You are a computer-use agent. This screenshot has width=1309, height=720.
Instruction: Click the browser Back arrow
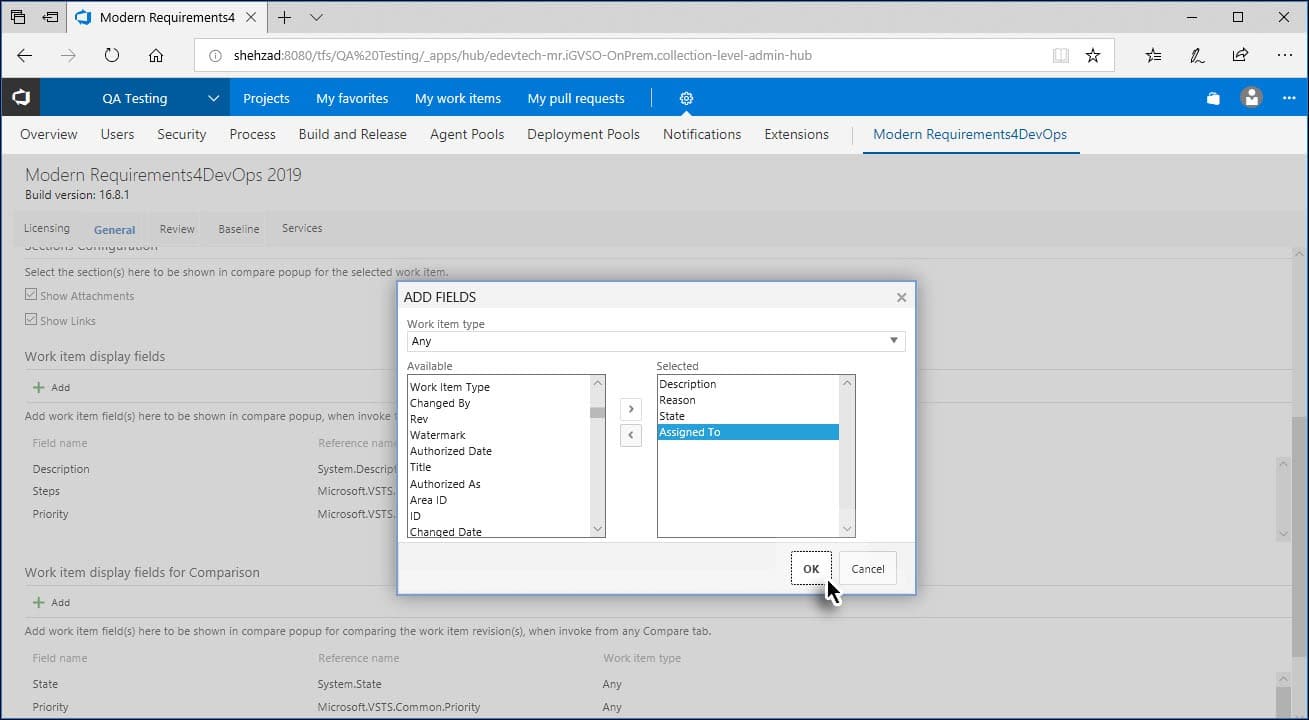[x=25, y=56]
